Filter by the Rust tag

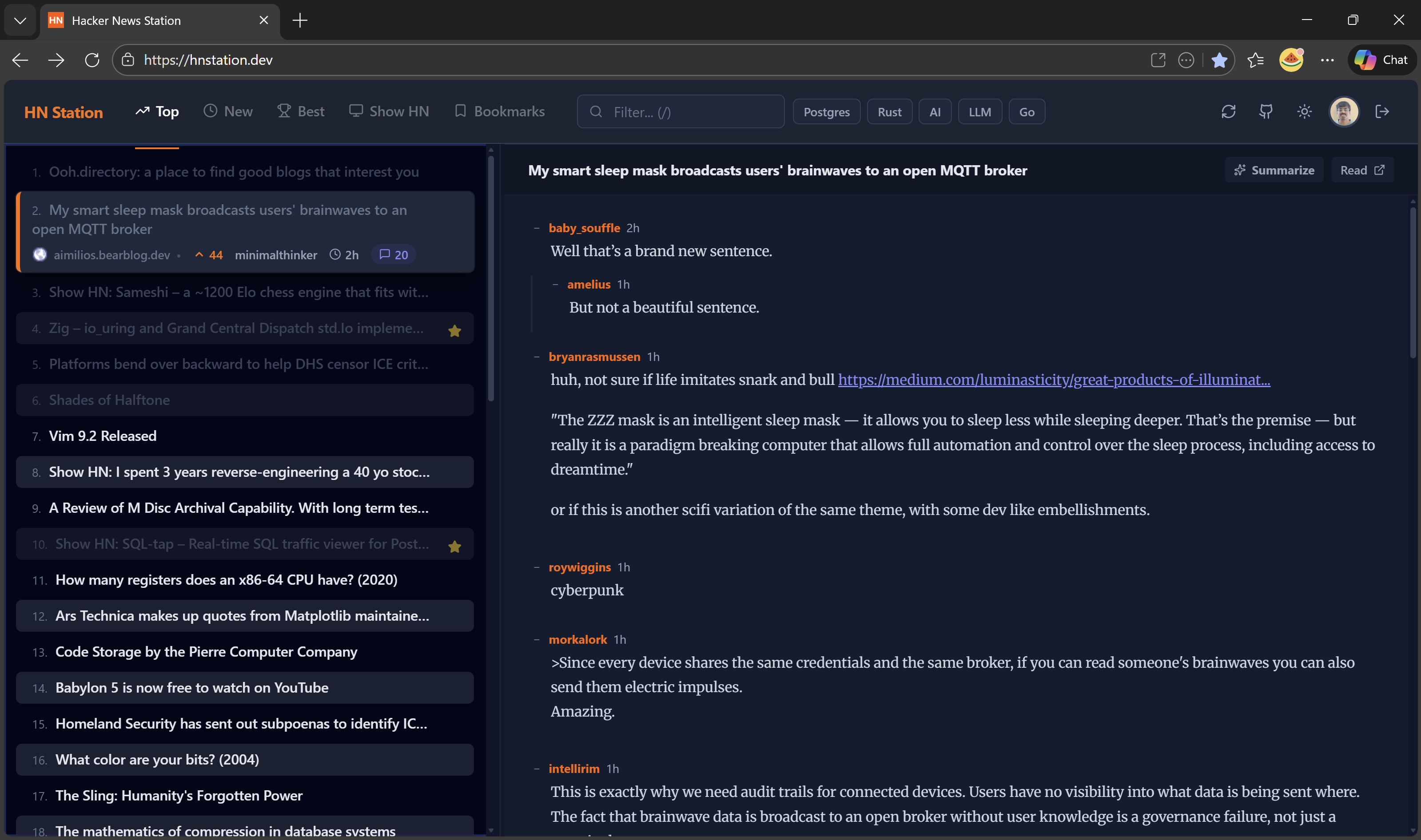pyautogui.click(x=889, y=112)
